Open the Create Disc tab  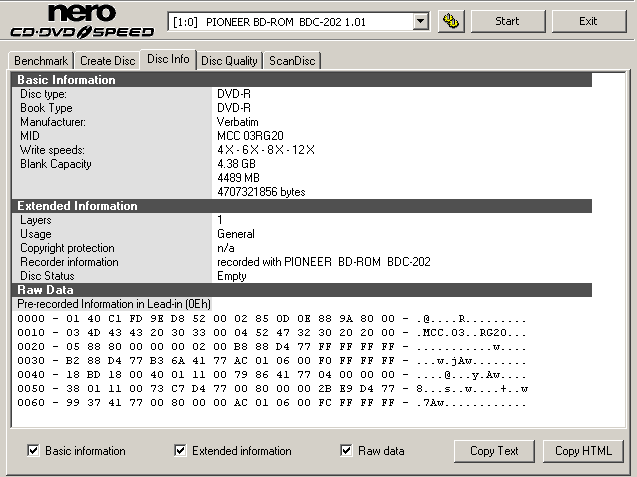point(107,61)
